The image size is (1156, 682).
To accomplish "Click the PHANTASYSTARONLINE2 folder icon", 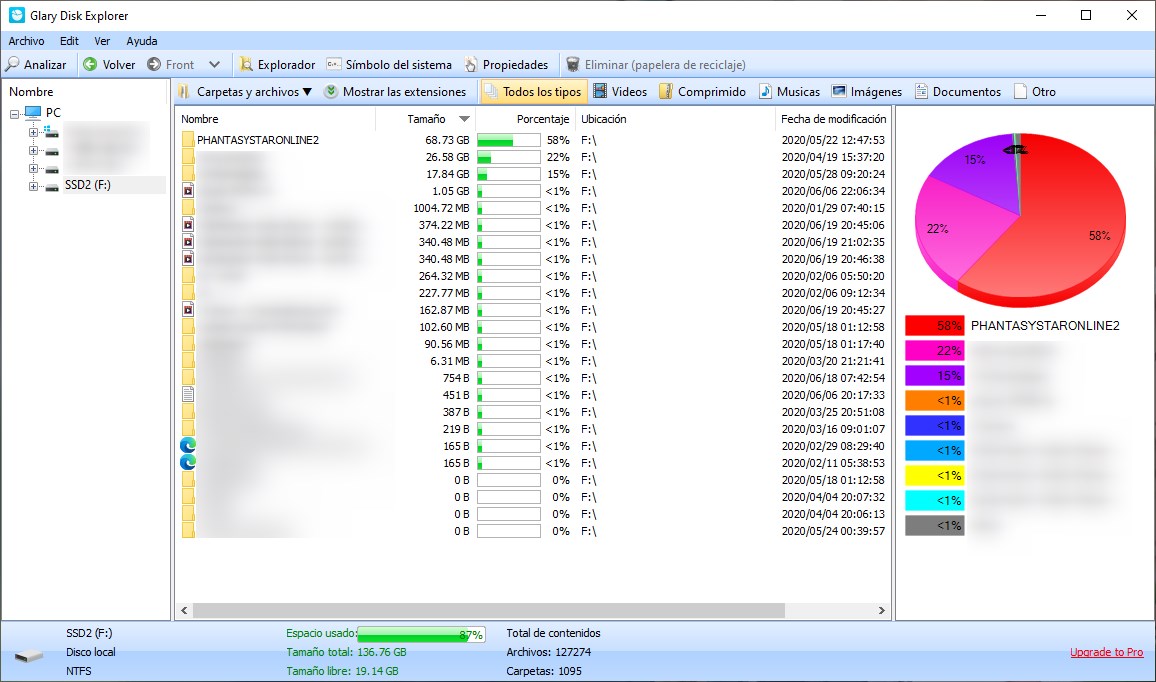I will click(x=188, y=140).
